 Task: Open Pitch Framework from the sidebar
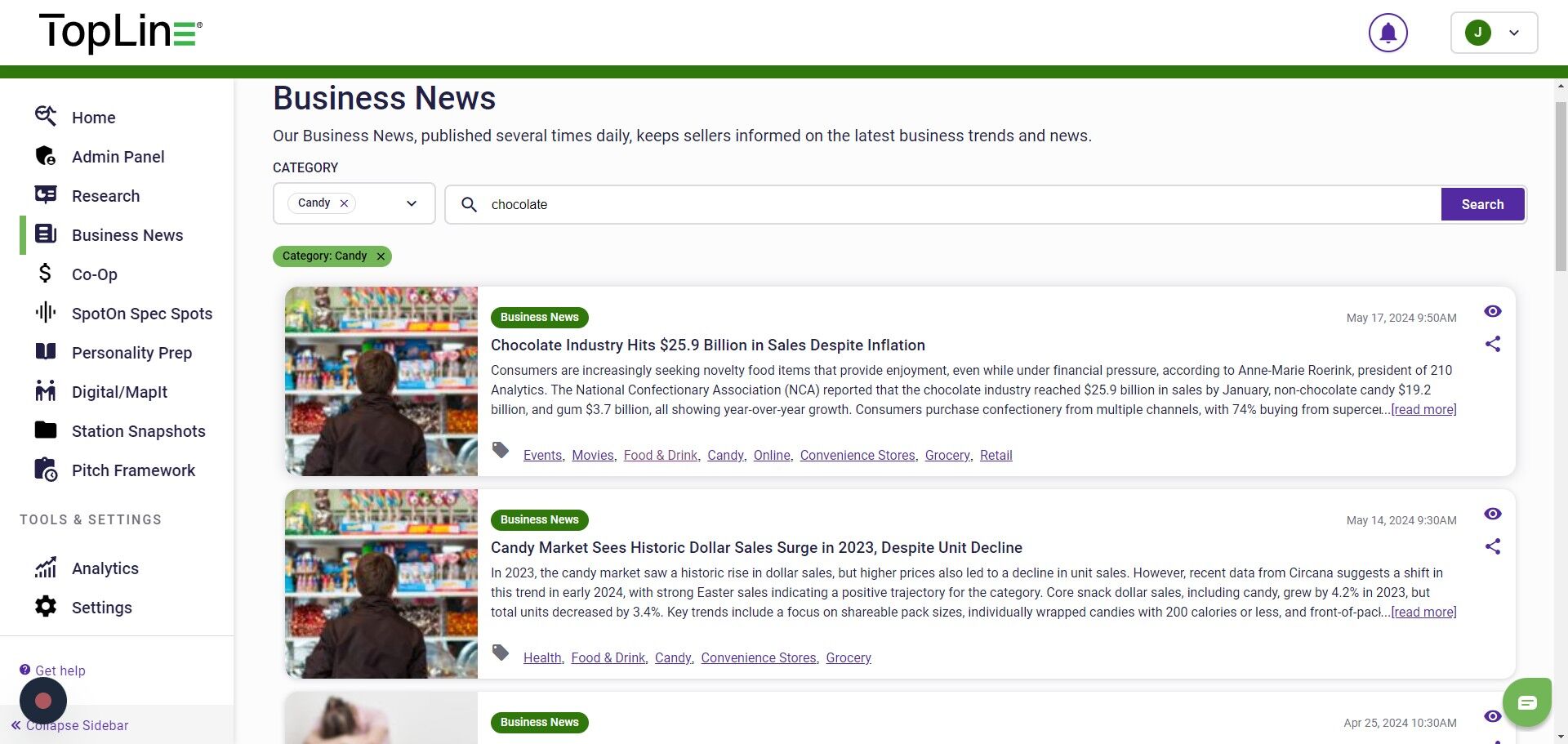(x=133, y=470)
